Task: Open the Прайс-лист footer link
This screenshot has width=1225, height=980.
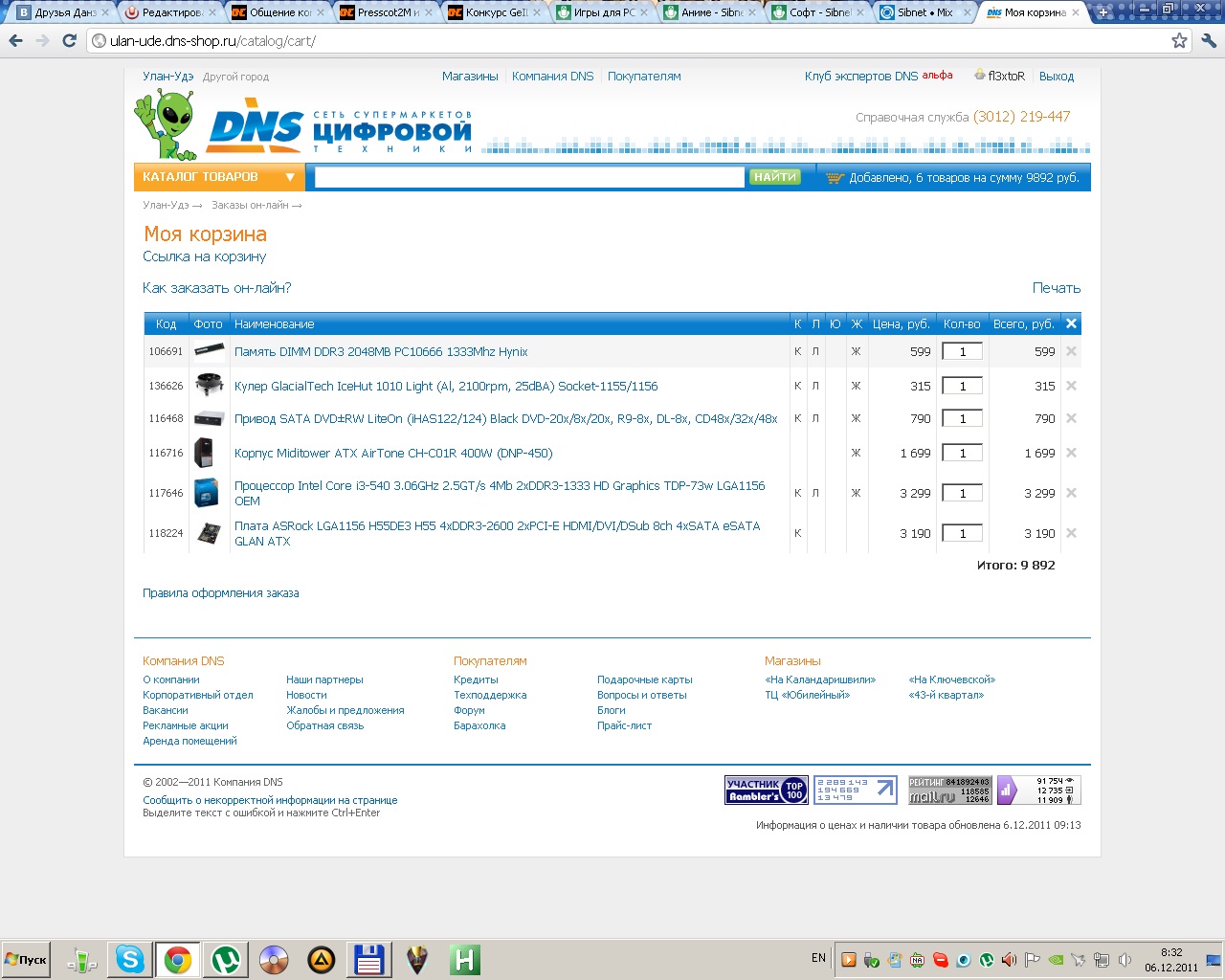Action: point(624,725)
